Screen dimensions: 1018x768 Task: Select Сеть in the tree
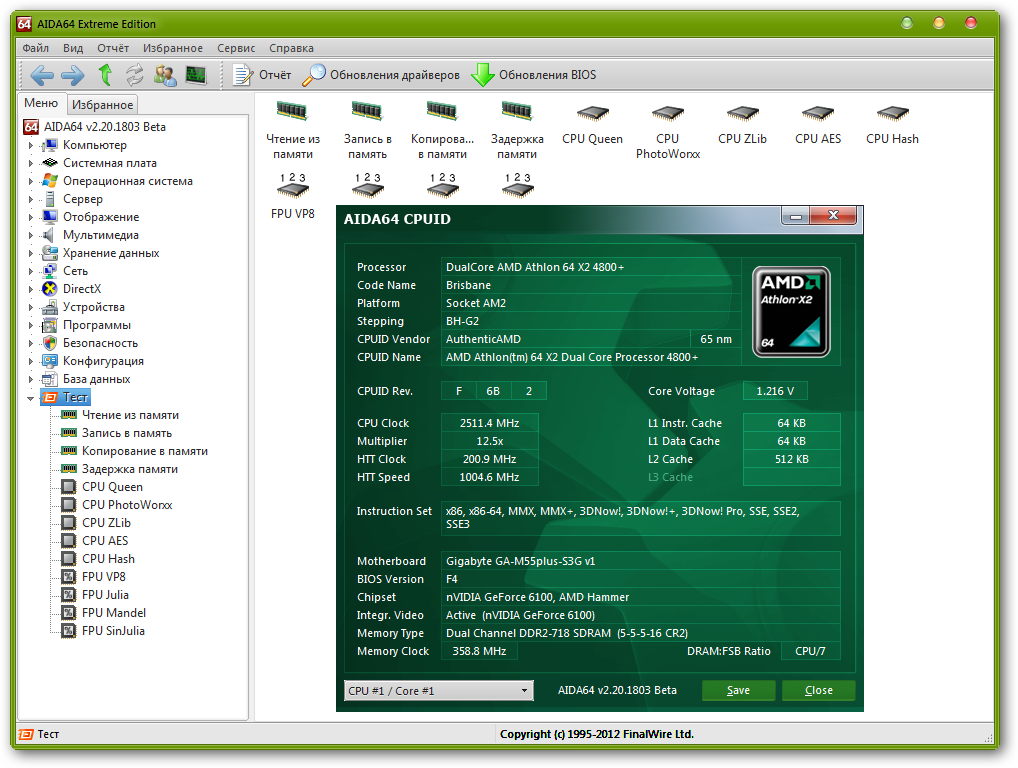coord(75,271)
